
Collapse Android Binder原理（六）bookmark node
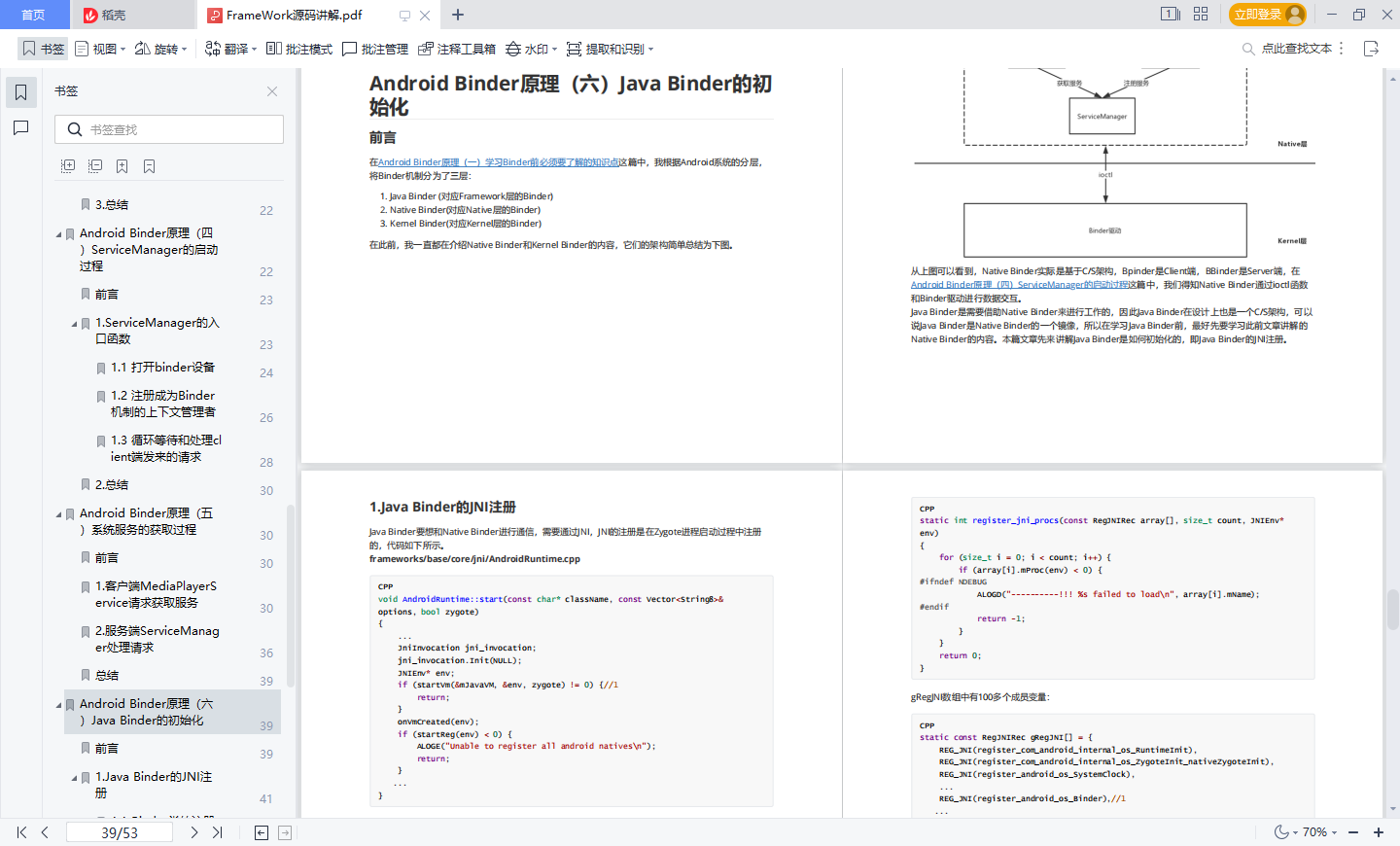(x=58, y=705)
